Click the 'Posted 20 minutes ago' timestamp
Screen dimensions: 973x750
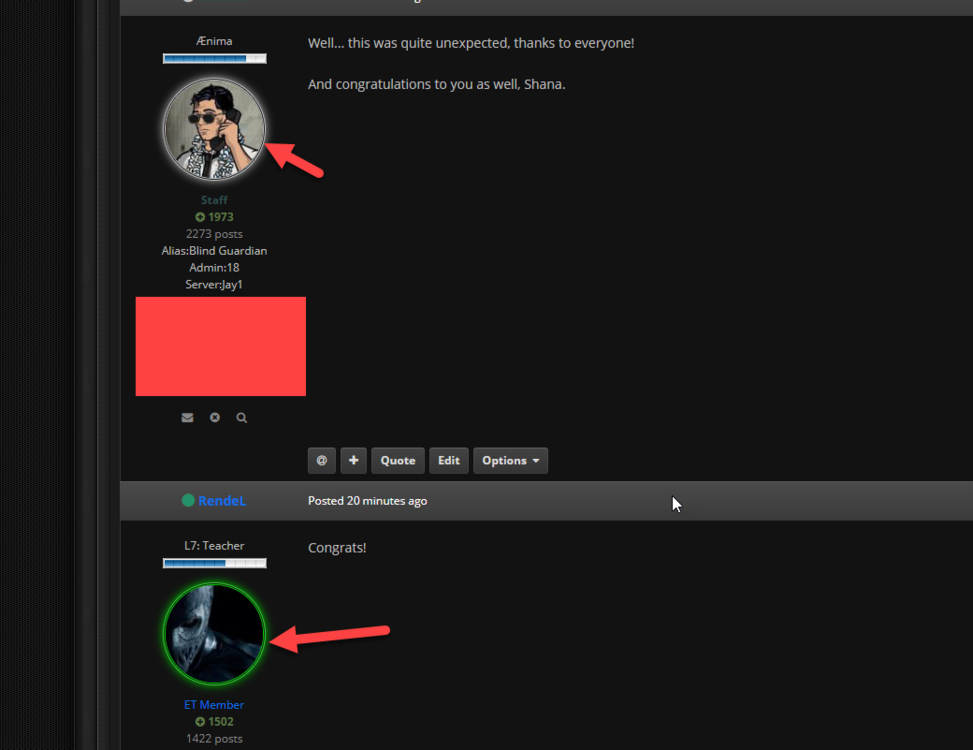[x=367, y=501]
